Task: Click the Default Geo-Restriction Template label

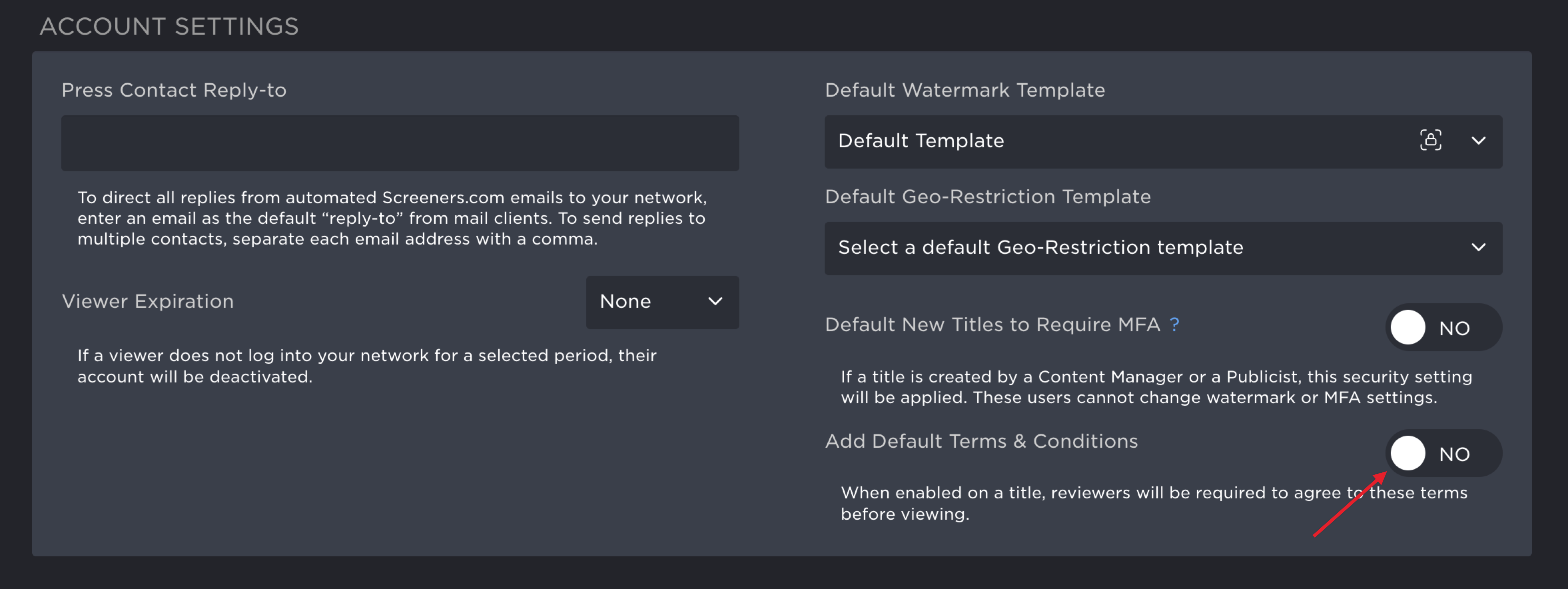Action: click(x=988, y=197)
